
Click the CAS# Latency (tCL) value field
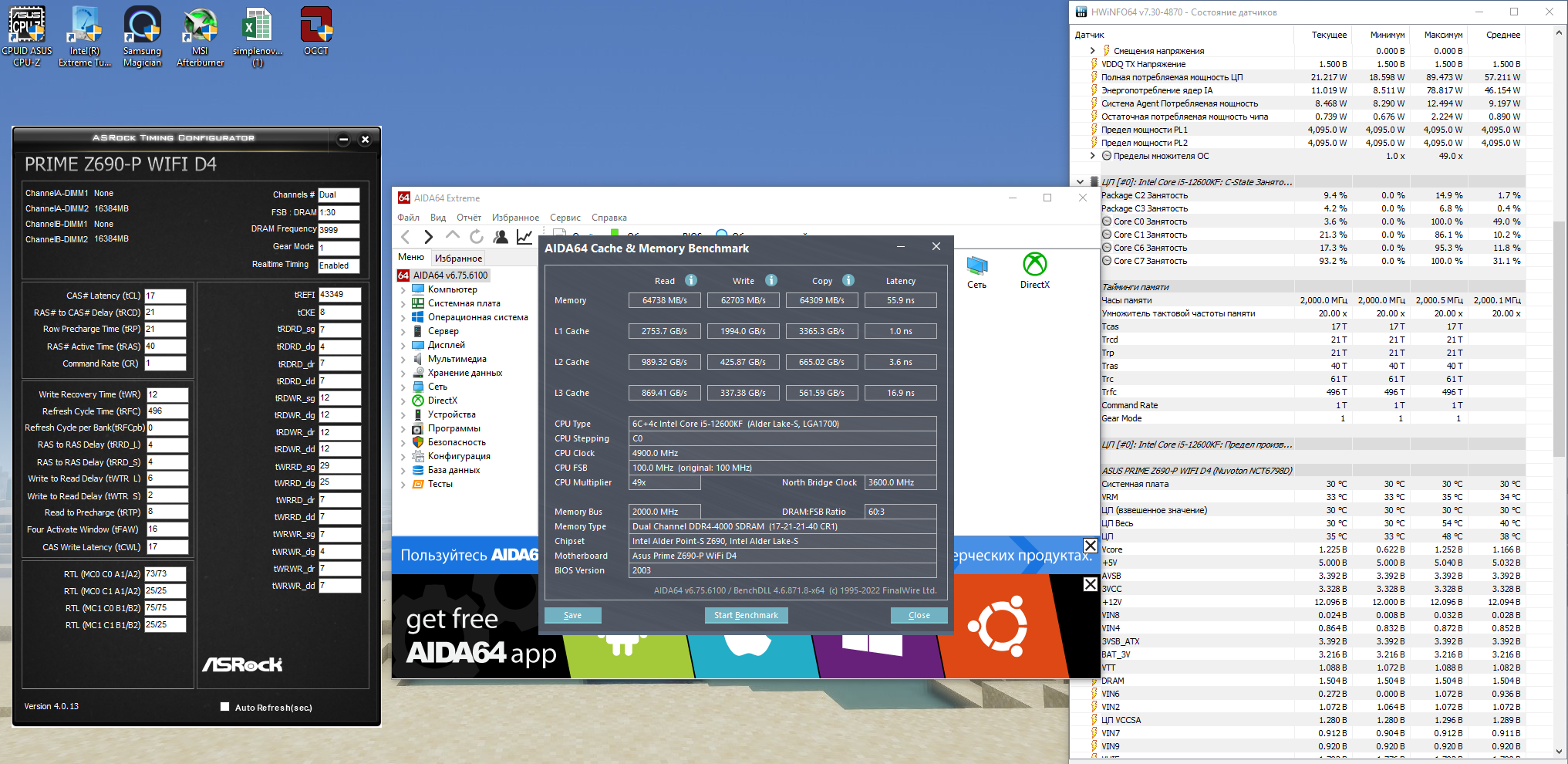(x=165, y=296)
